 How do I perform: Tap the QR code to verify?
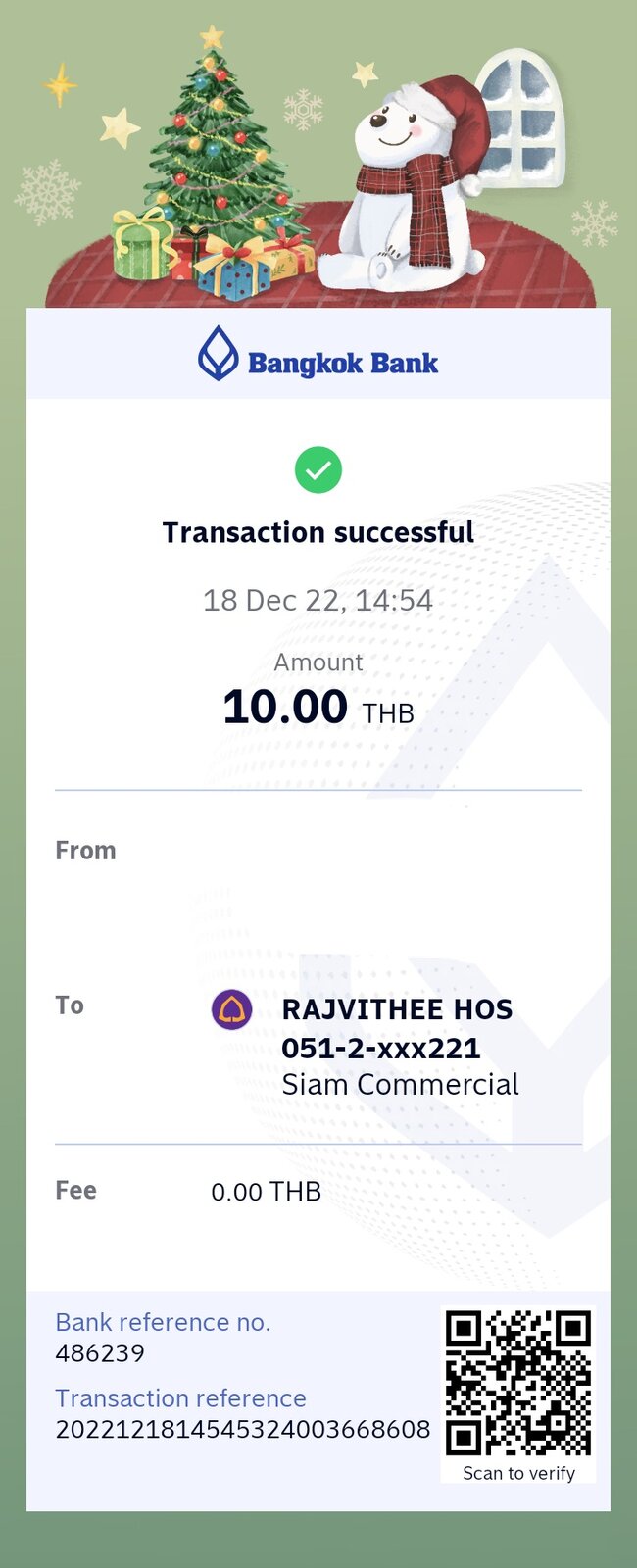tap(518, 1382)
